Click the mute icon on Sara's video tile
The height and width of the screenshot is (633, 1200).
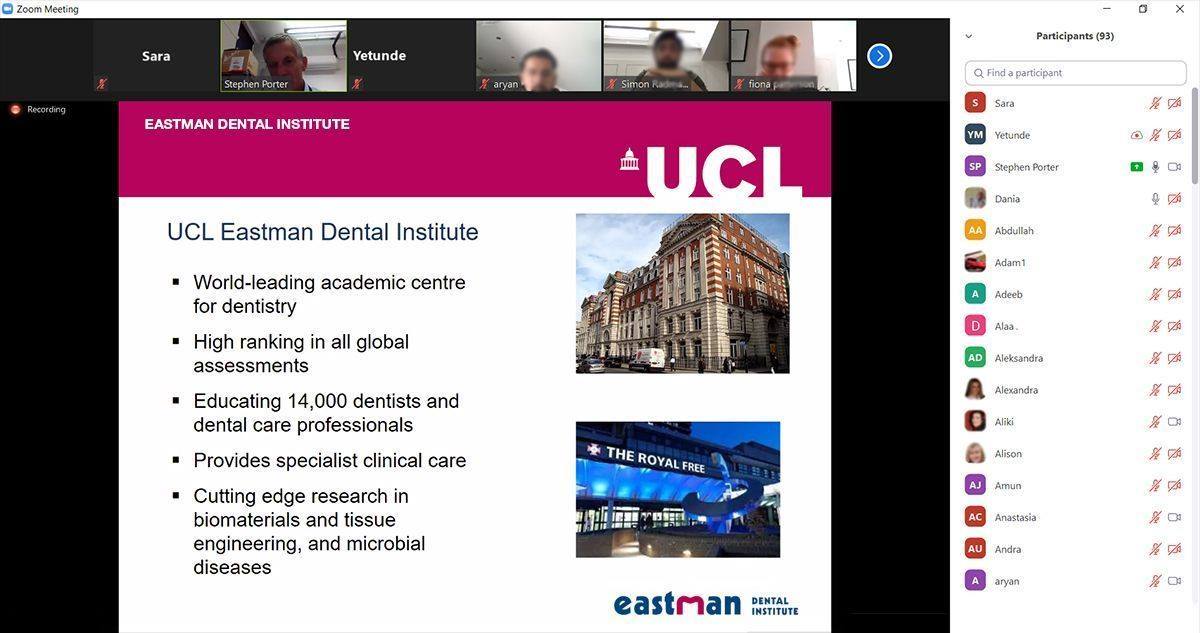pyautogui.click(x=101, y=84)
